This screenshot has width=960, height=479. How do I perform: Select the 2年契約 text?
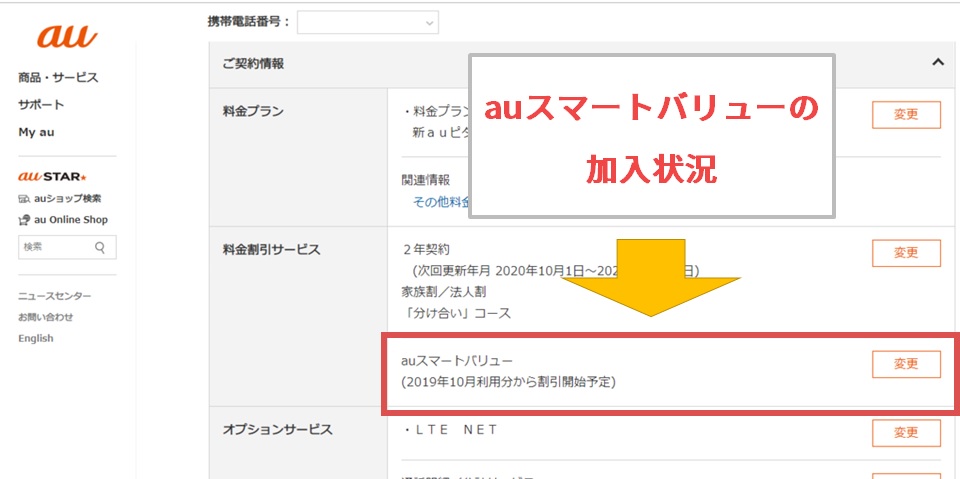(x=427, y=249)
